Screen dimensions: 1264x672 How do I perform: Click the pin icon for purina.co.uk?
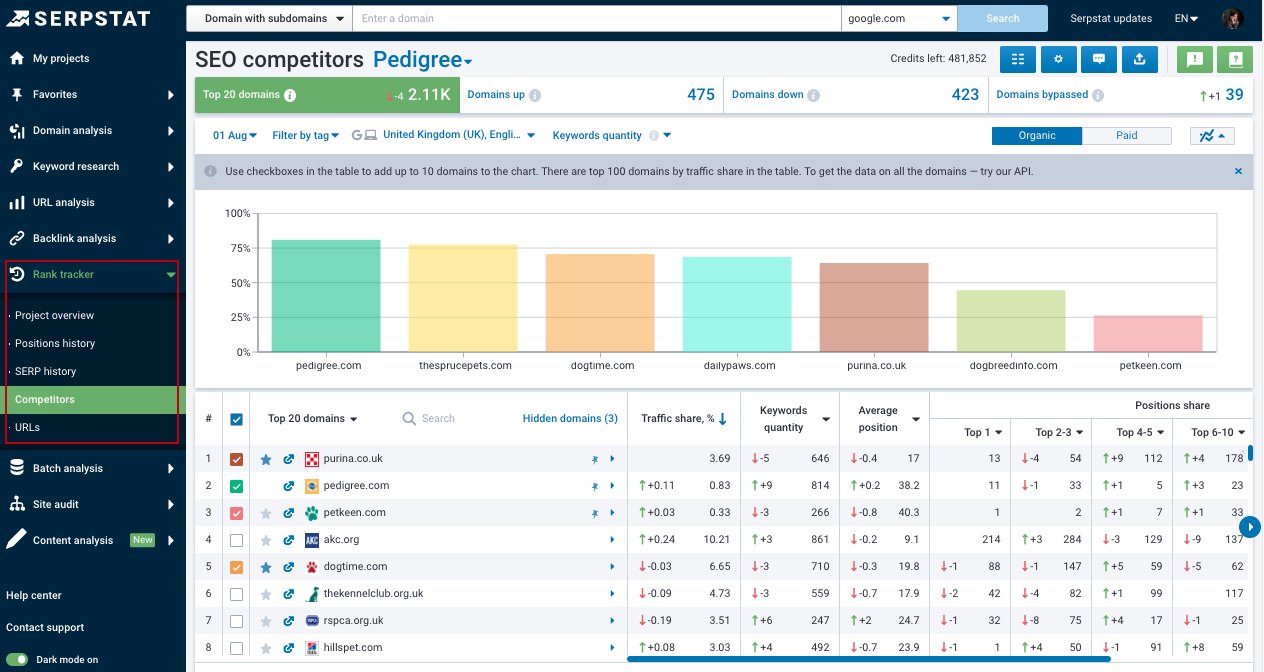click(x=594, y=459)
